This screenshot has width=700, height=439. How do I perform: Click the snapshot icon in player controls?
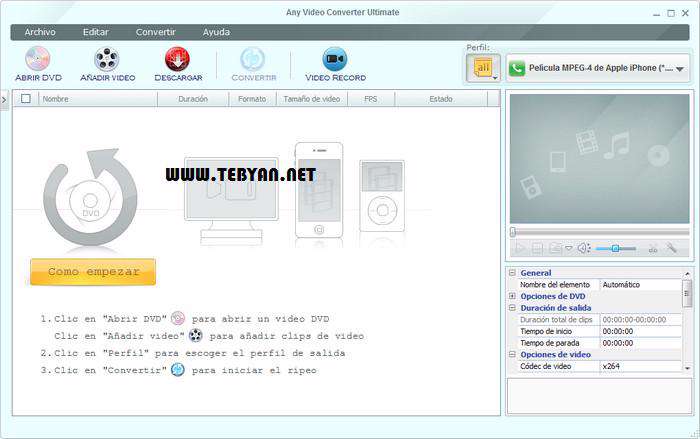tap(555, 248)
